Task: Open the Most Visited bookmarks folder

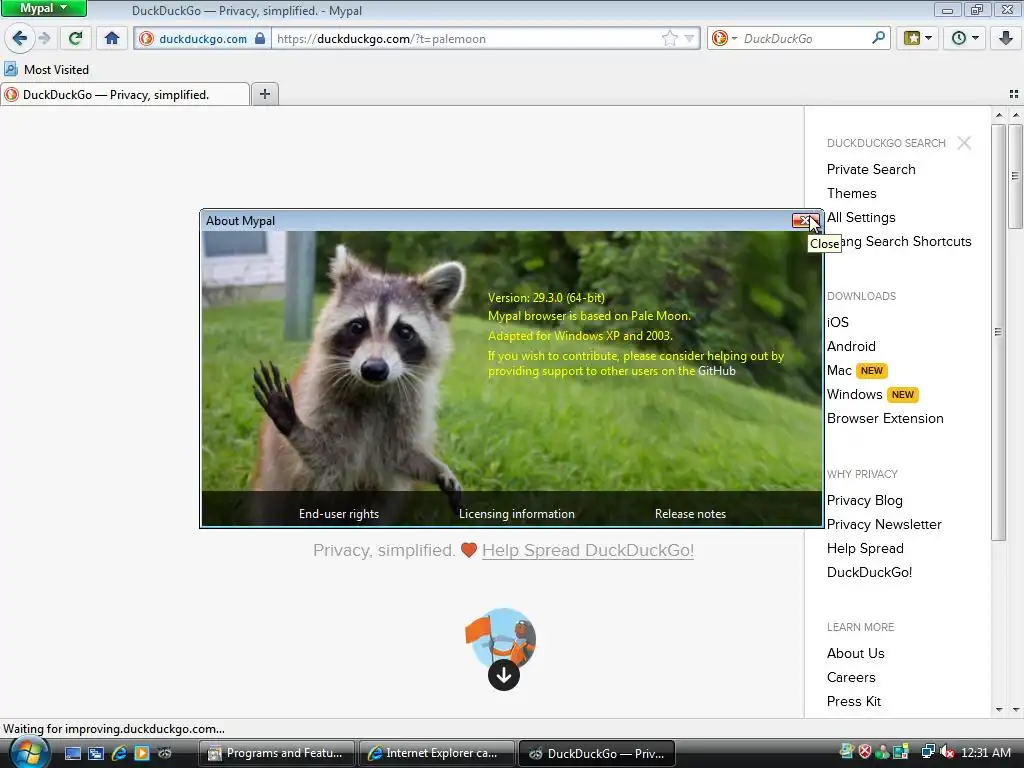Action: coord(46,69)
